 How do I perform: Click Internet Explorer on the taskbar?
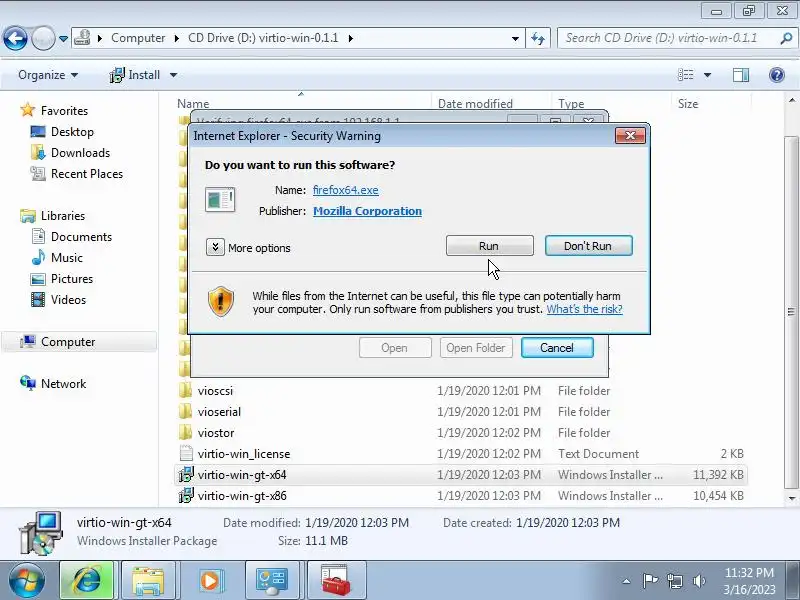click(x=87, y=580)
